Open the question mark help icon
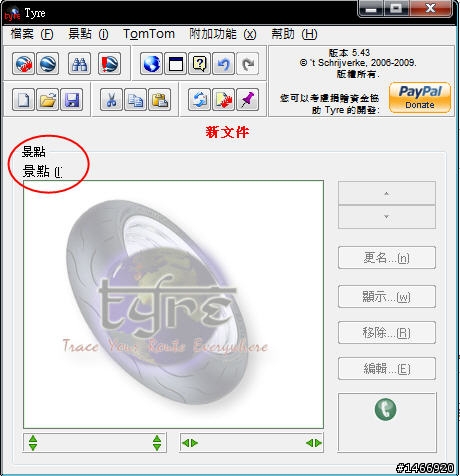The width and height of the screenshot is (460, 476). [199, 63]
